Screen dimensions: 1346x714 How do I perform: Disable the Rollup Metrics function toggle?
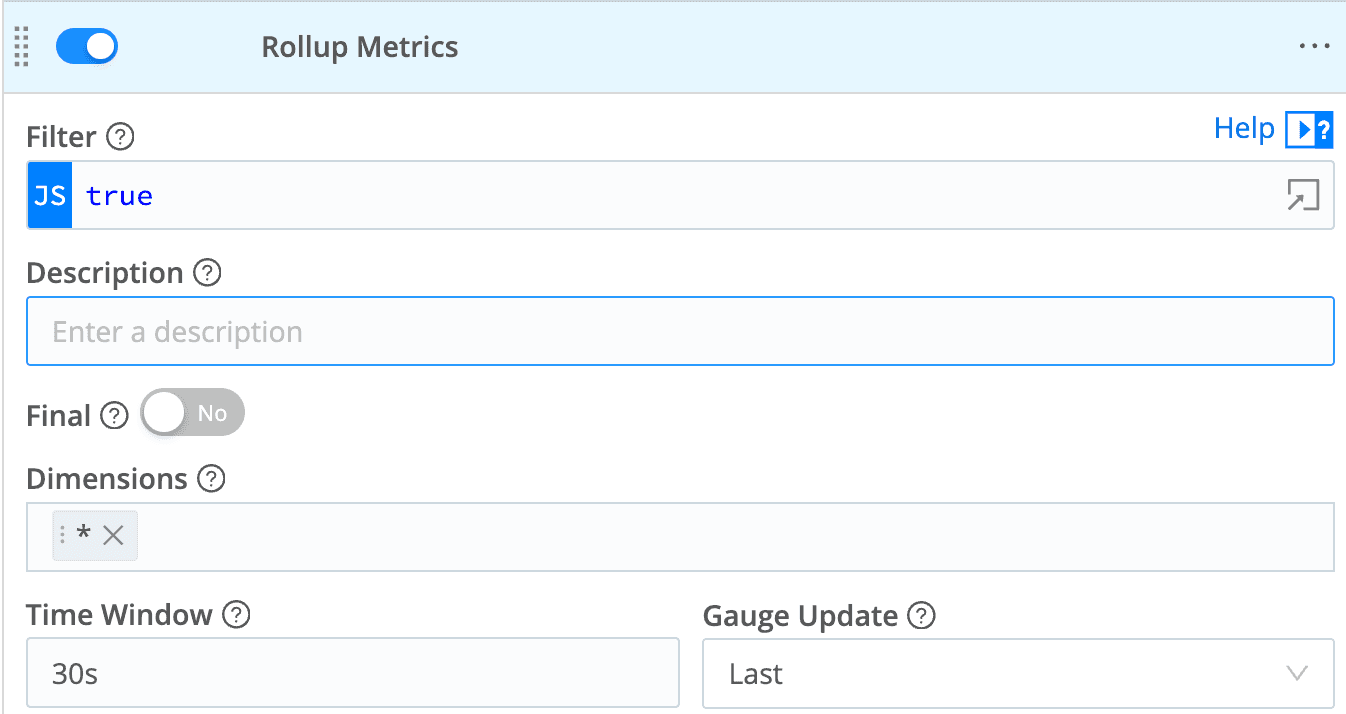point(87,47)
